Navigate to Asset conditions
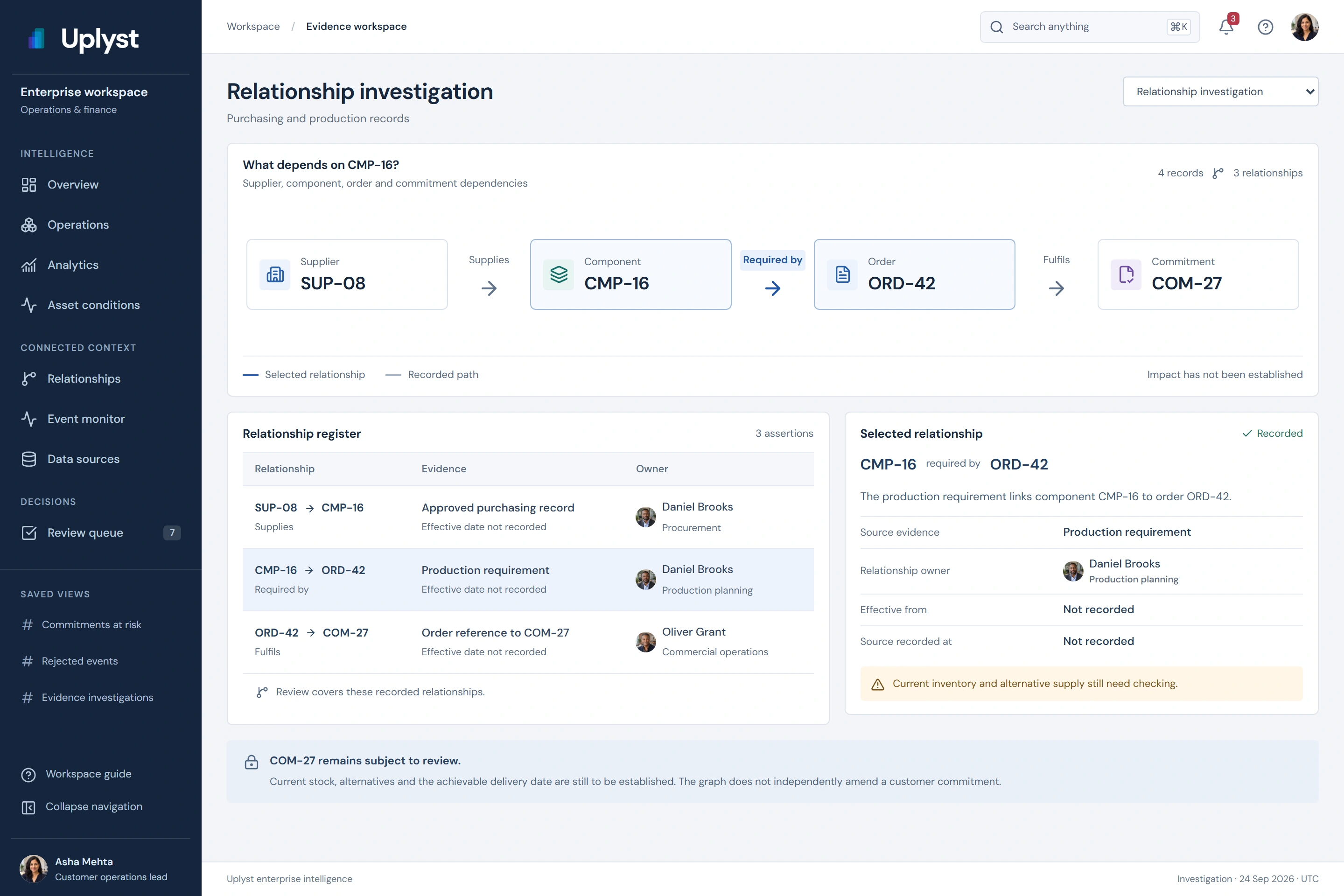This screenshot has width=1344, height=896. [x=101, y=305]
